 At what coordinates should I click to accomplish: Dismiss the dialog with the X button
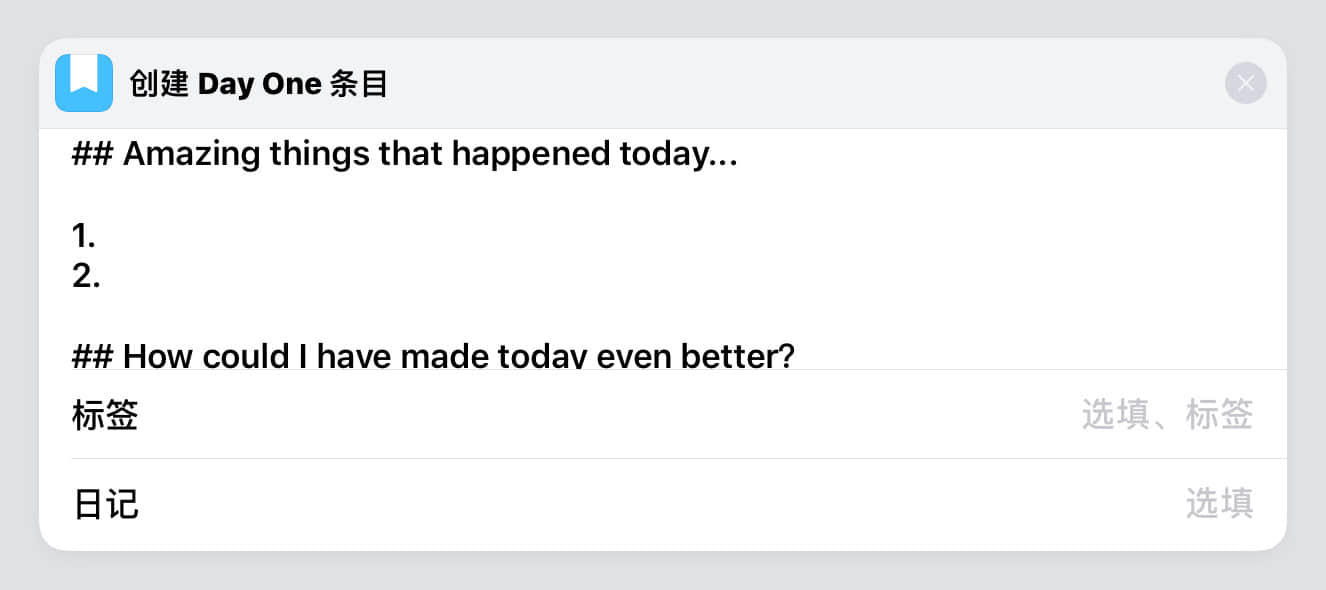tap(1245, 83)
